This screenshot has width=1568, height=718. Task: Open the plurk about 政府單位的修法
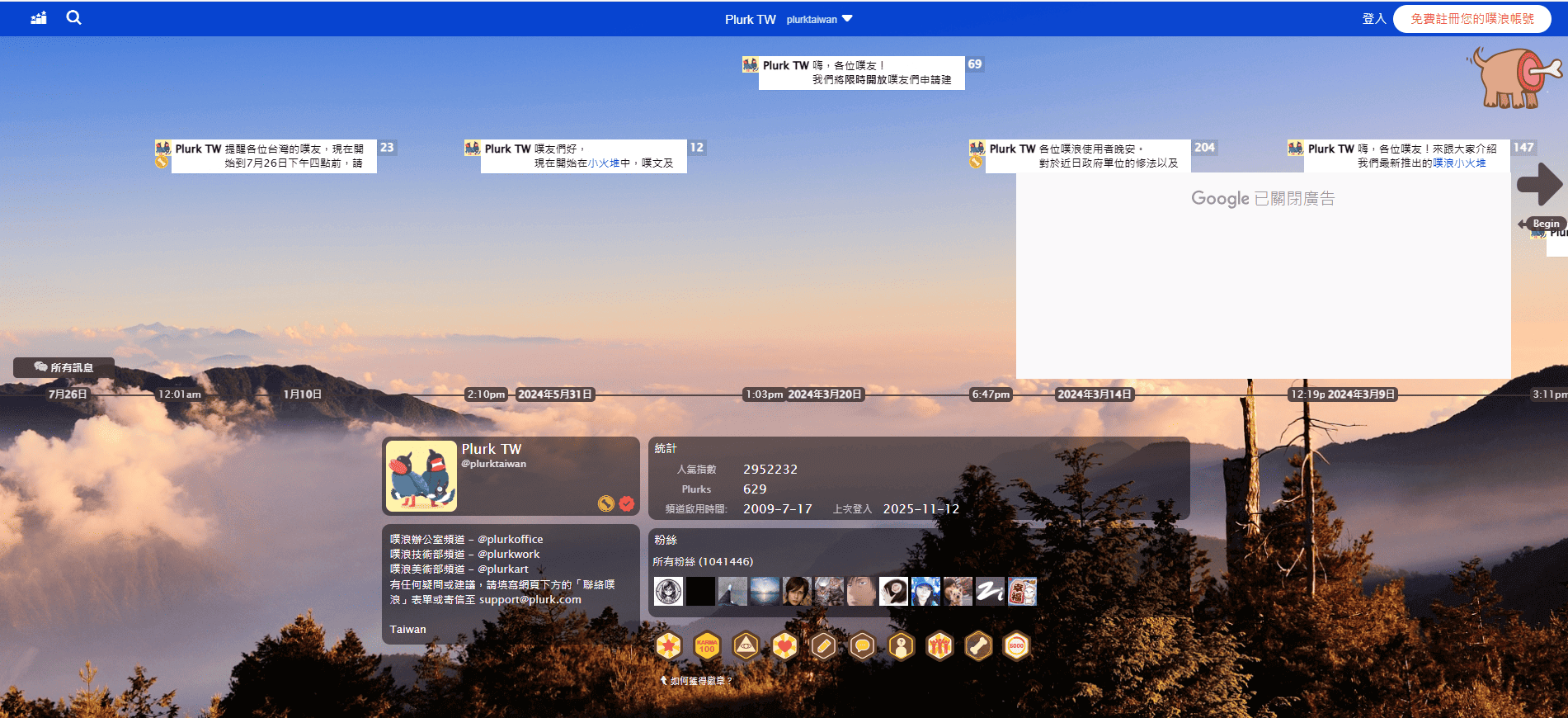click(1088, 156)
